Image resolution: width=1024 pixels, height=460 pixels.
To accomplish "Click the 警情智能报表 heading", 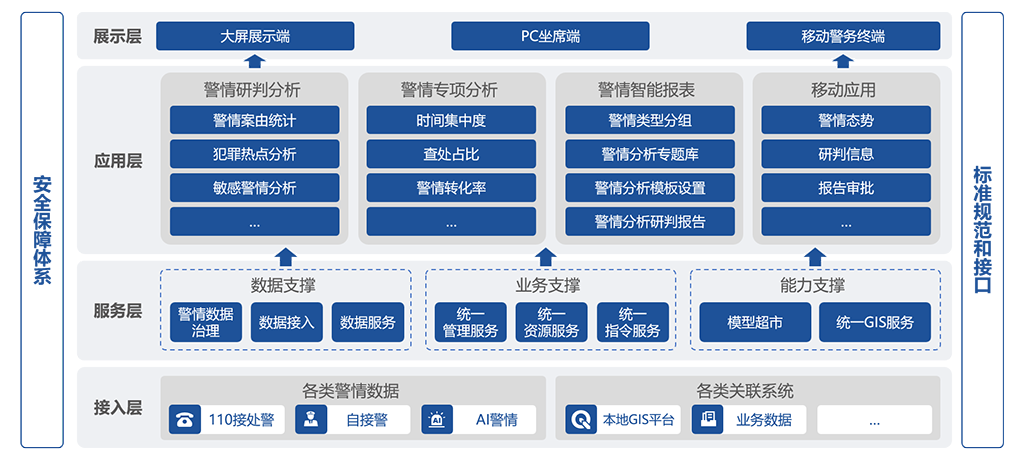I will coord(647,90).
